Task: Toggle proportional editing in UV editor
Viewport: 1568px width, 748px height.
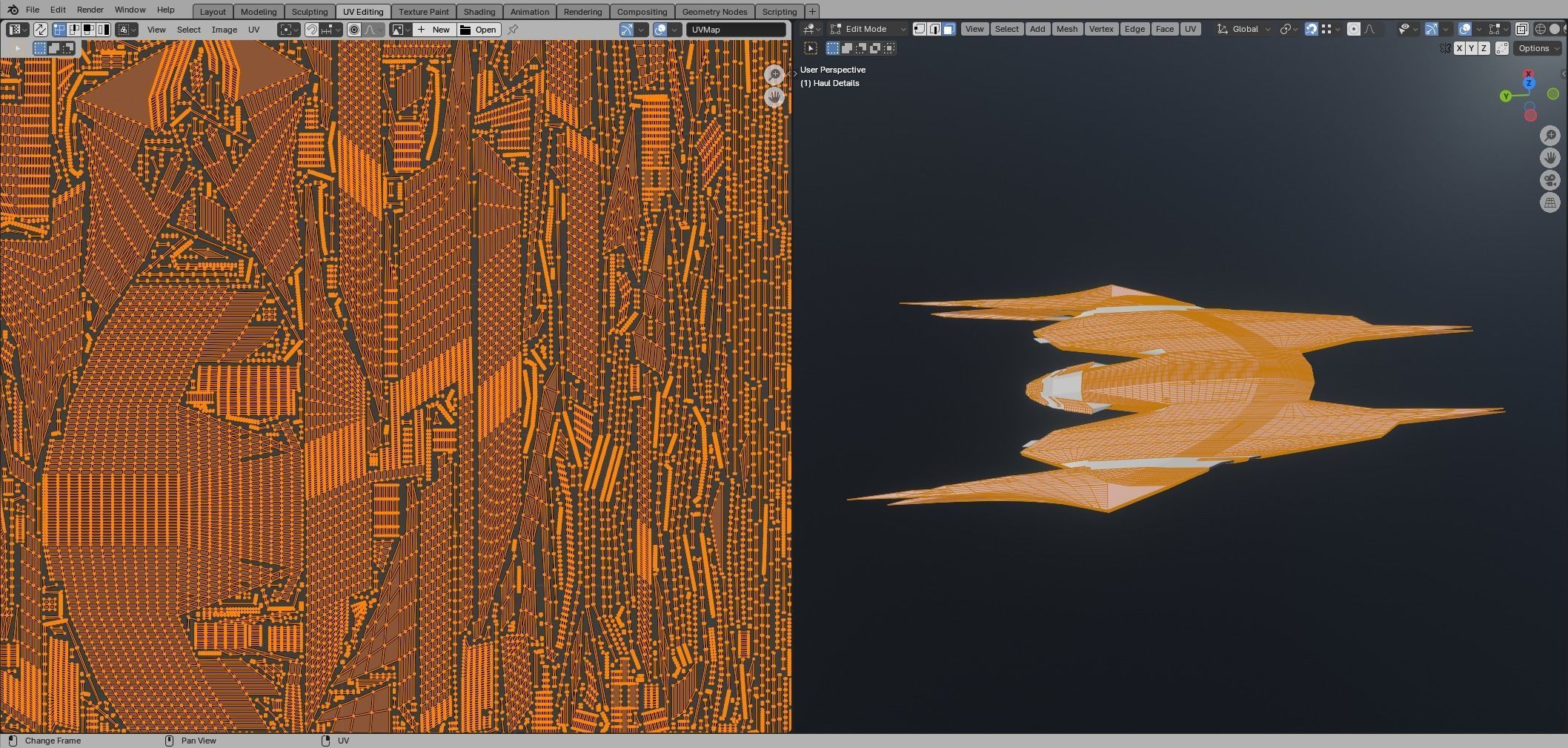Action: click(354, 30)
